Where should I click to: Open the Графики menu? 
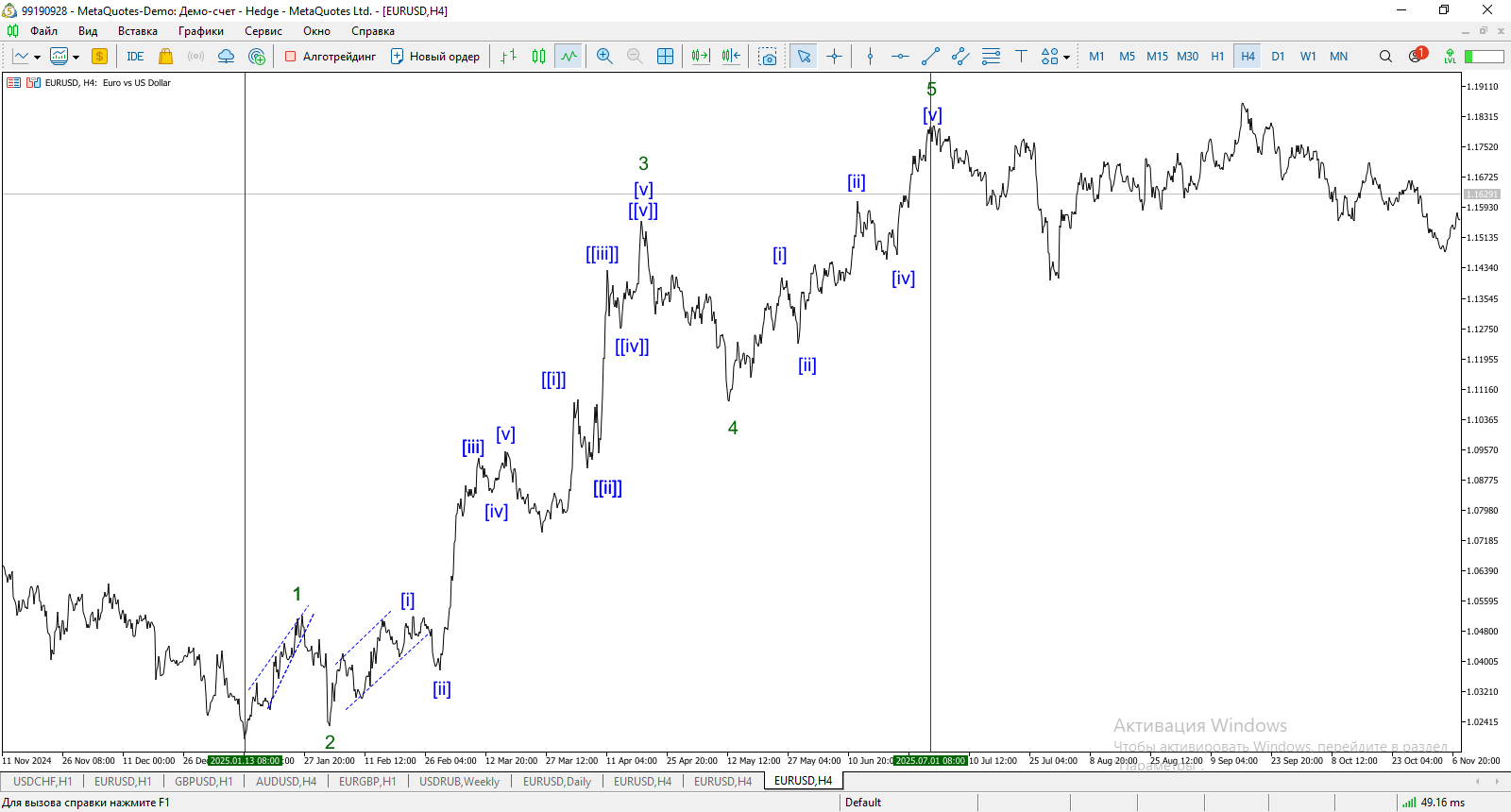pyautogui.click(x=200, y=31)
